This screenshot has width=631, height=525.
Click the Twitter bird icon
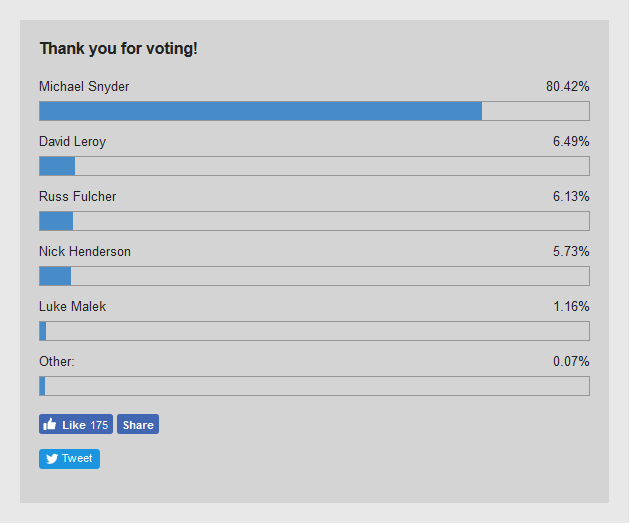point(52,459)
